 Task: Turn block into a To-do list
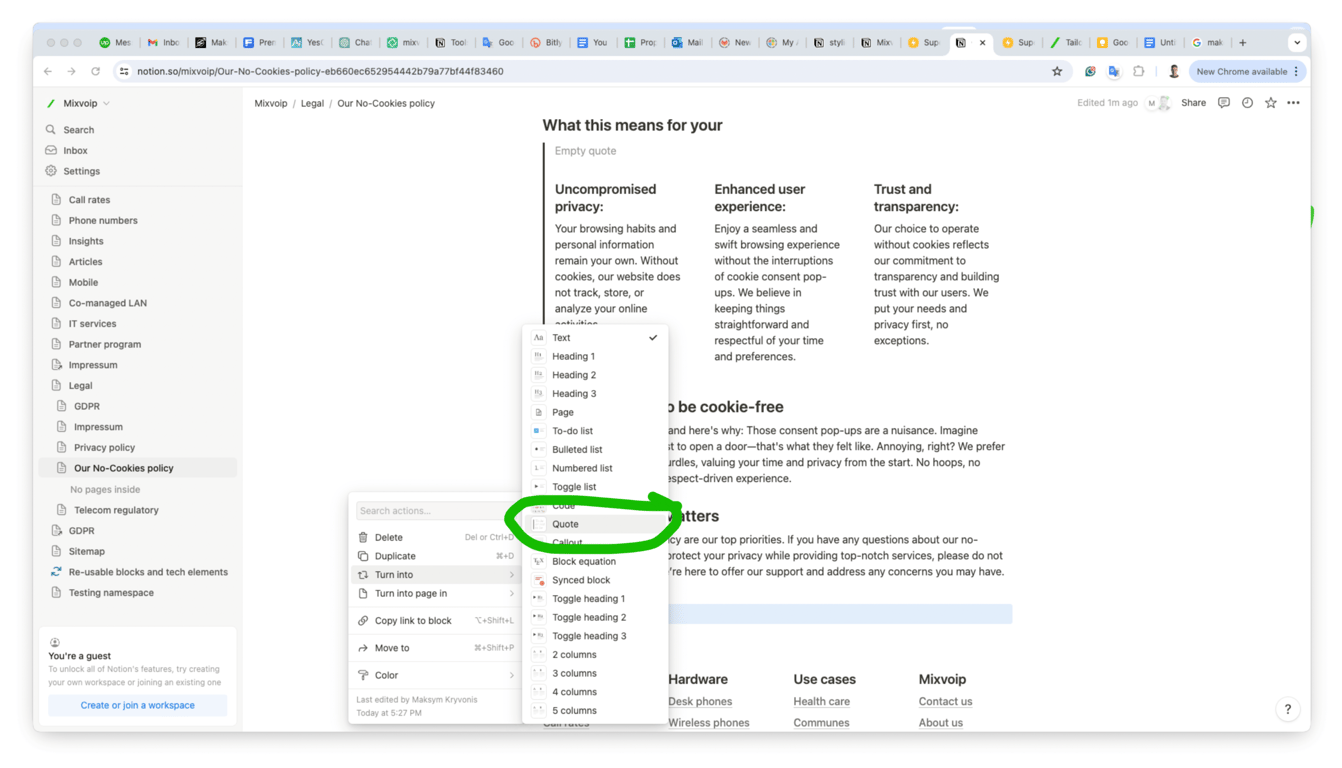click(595, 431)
